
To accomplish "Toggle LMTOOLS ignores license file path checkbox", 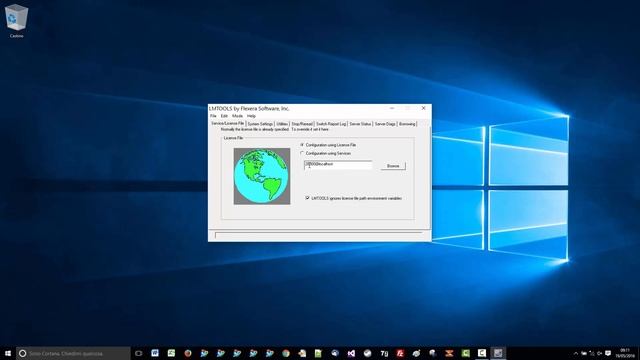I will click(307, 198).
